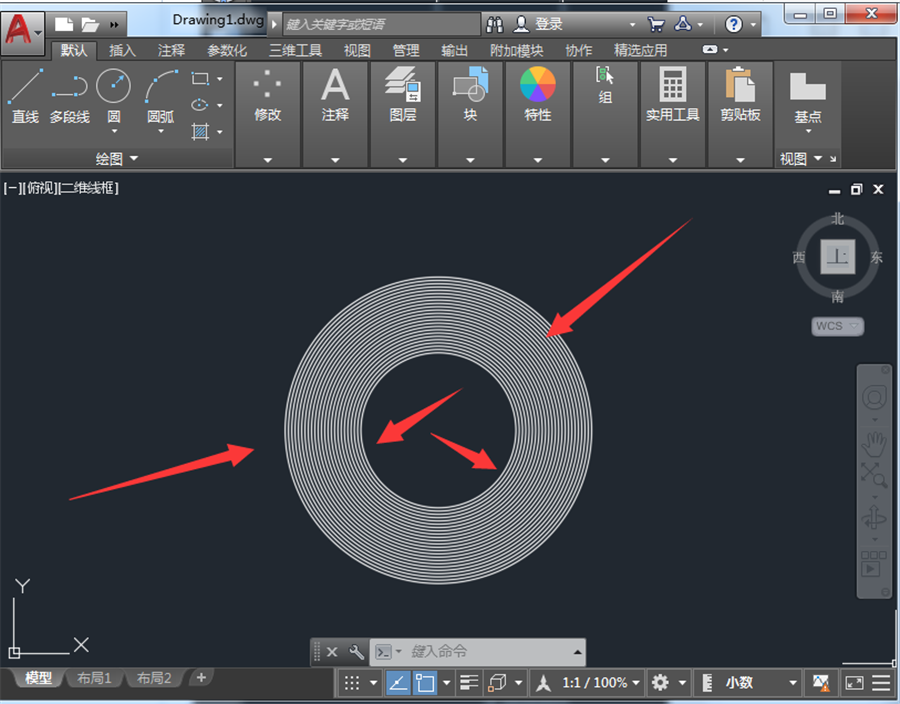
Task: Toggle object snap in status bar
Action: (425, 682)
